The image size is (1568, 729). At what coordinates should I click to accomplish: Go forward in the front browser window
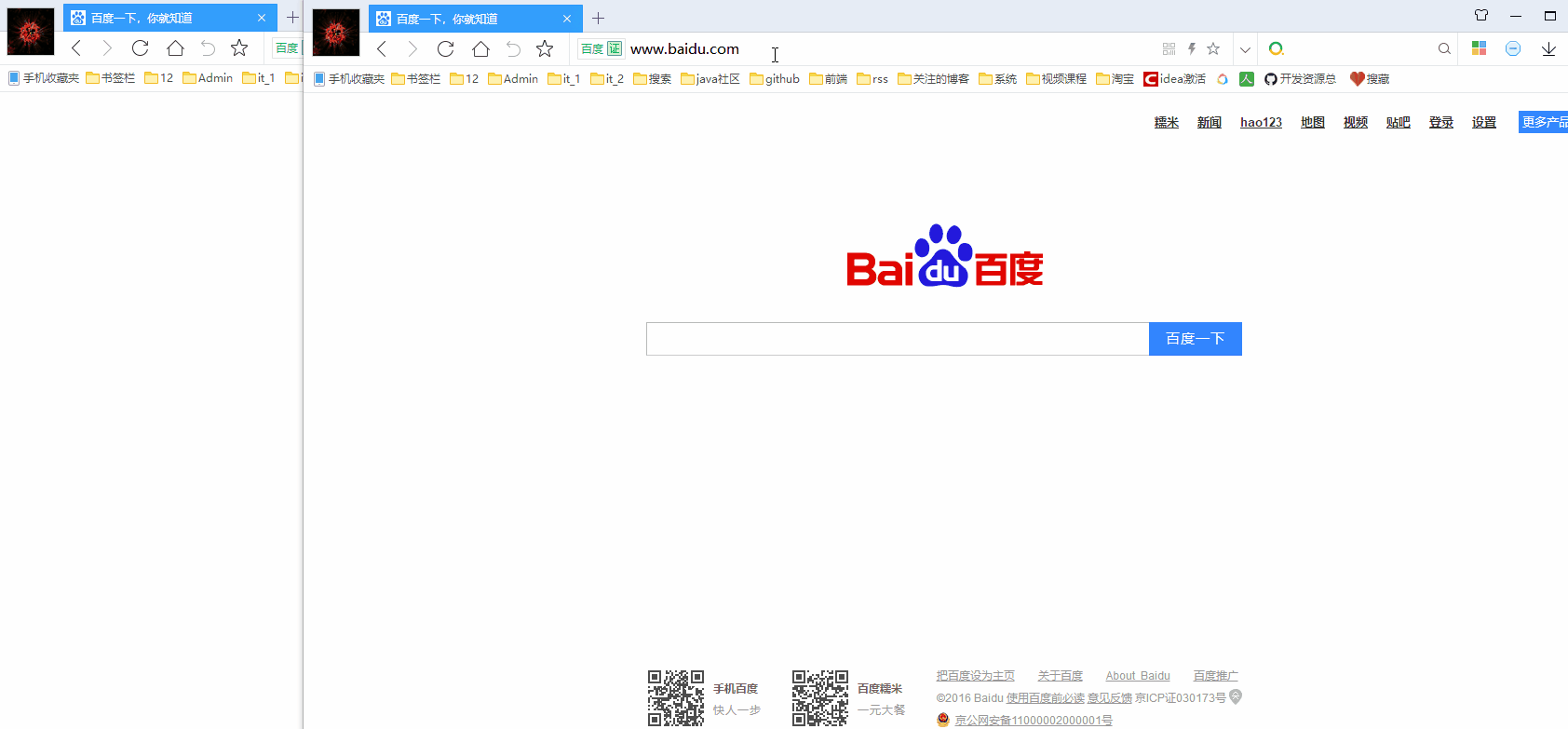pyautogui.click(x=412, y=48)
